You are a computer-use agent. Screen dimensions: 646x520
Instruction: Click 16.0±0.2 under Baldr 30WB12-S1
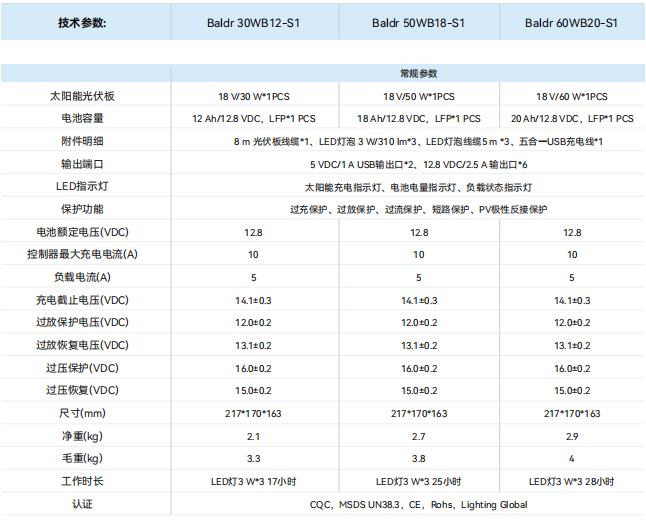pos(253,369)
